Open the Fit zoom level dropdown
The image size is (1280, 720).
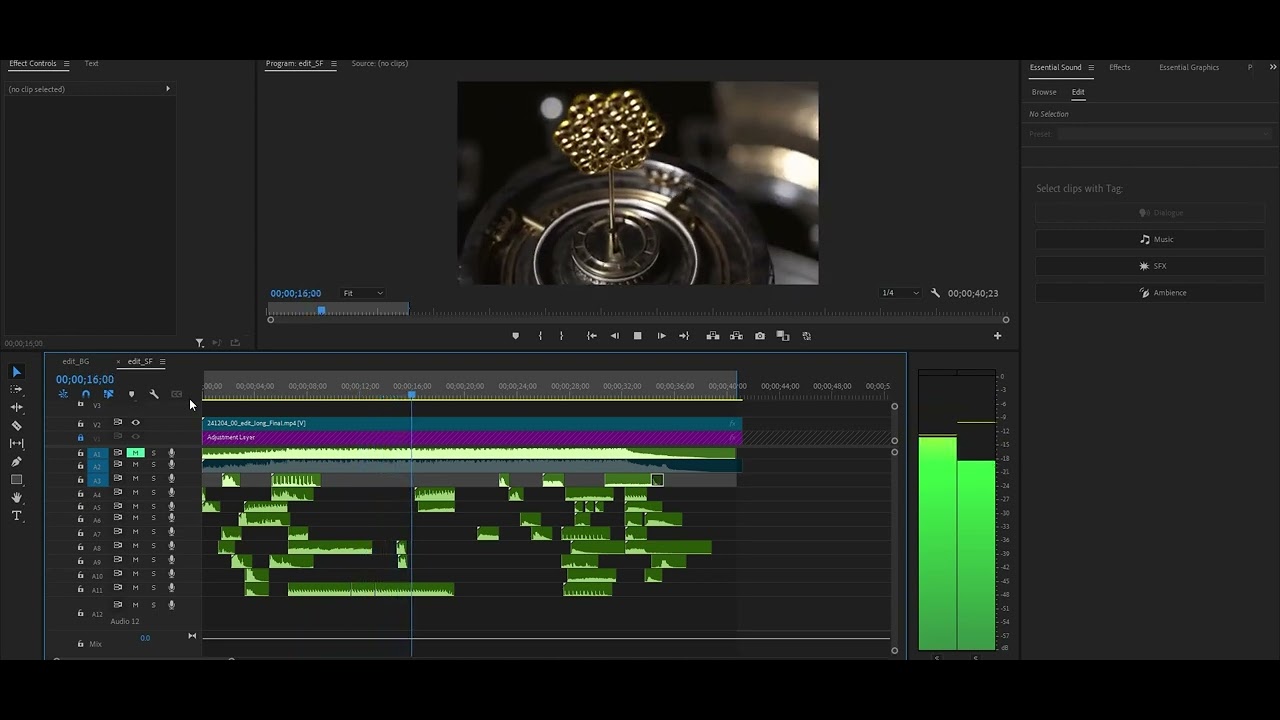363,293
